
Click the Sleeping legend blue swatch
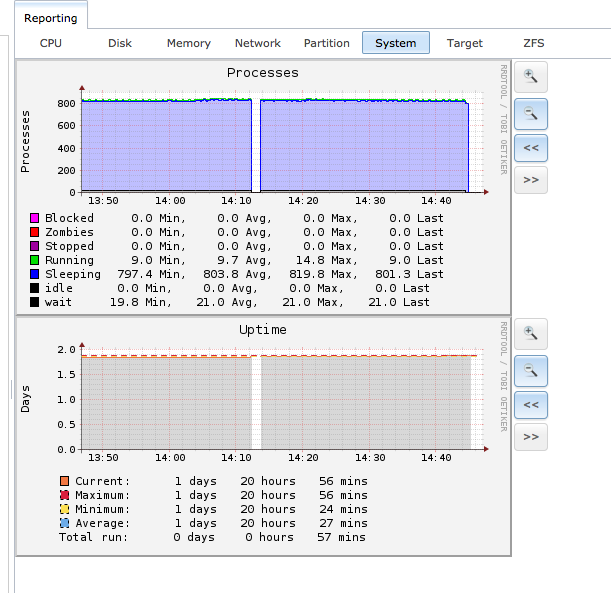click(34, 274)
